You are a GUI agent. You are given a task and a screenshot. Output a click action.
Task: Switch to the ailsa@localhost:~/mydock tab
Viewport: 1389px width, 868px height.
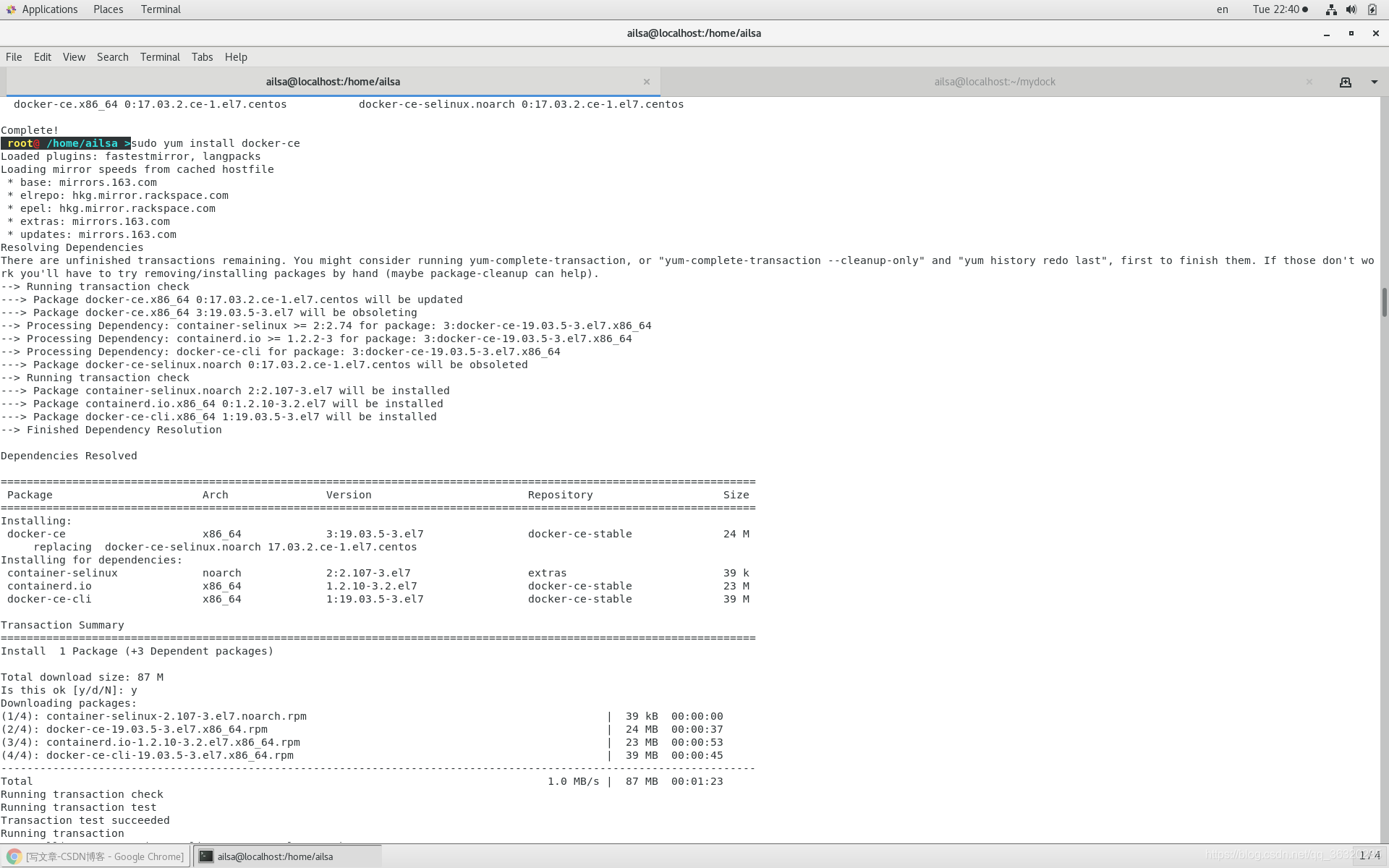click(994, 82)
